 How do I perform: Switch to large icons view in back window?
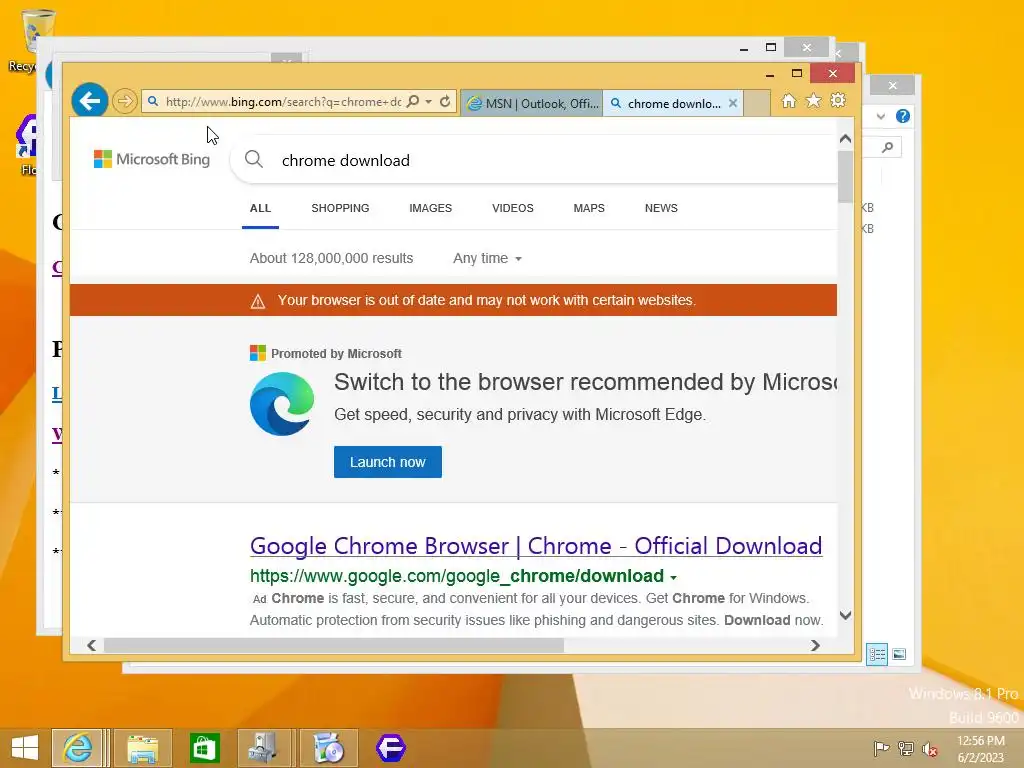899,654
